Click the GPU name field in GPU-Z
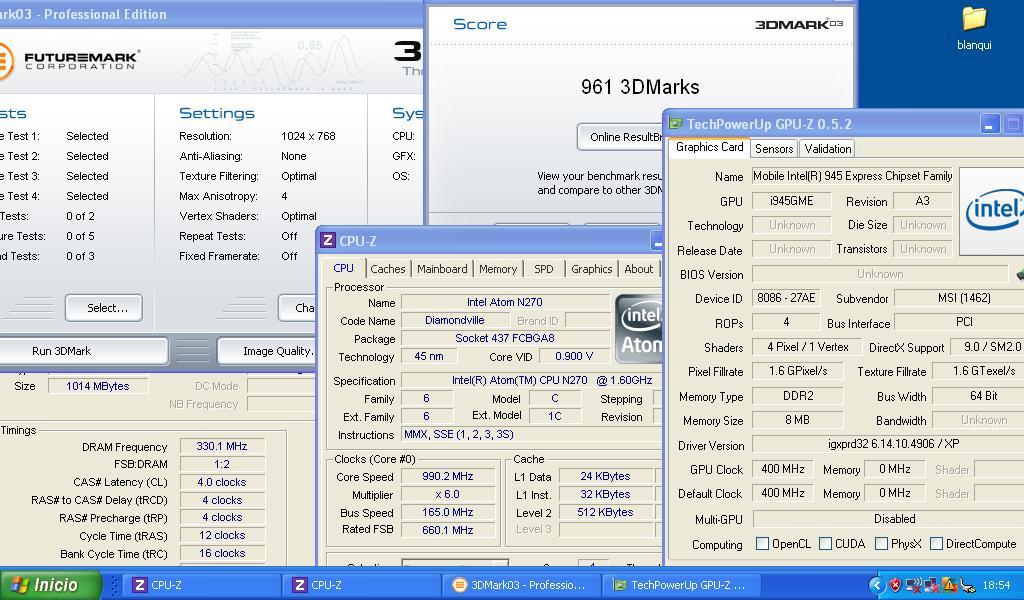 point(852,176)
